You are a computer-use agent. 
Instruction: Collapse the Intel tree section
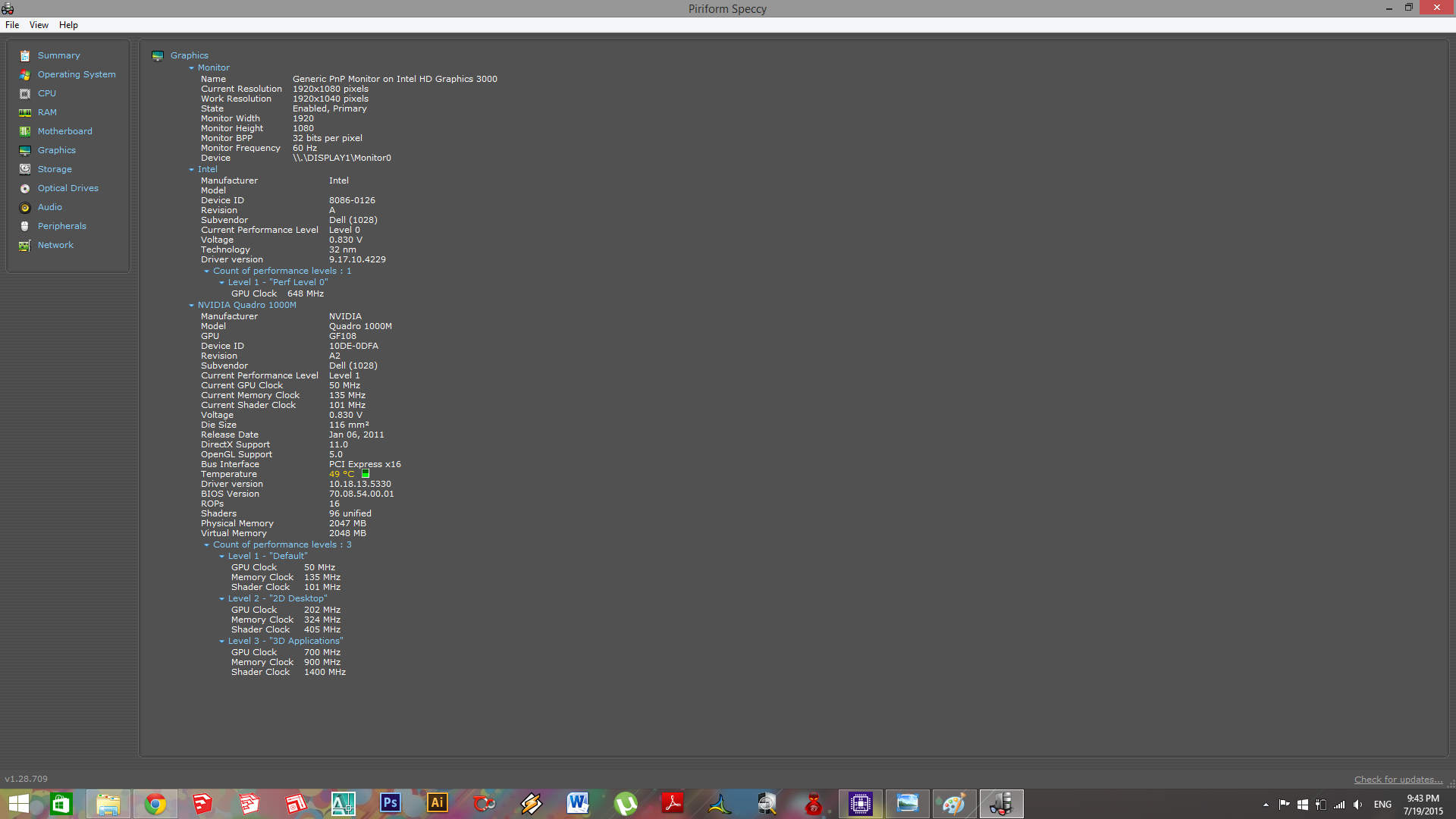click(x=192, y=170)
